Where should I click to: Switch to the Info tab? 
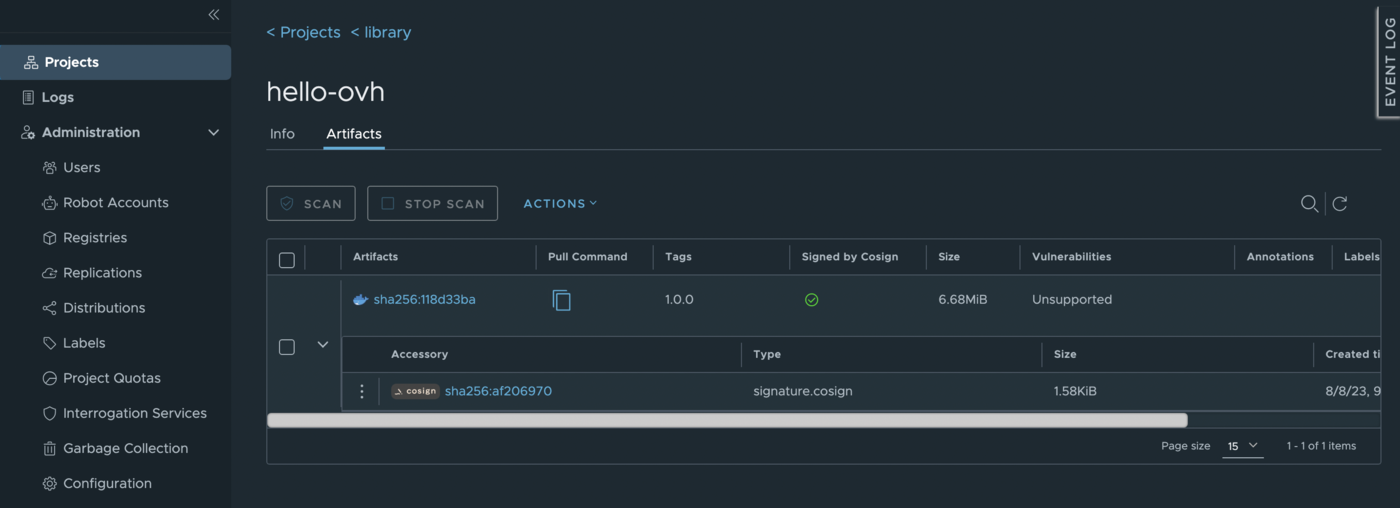pyautogui.click(x=282, y=134)
